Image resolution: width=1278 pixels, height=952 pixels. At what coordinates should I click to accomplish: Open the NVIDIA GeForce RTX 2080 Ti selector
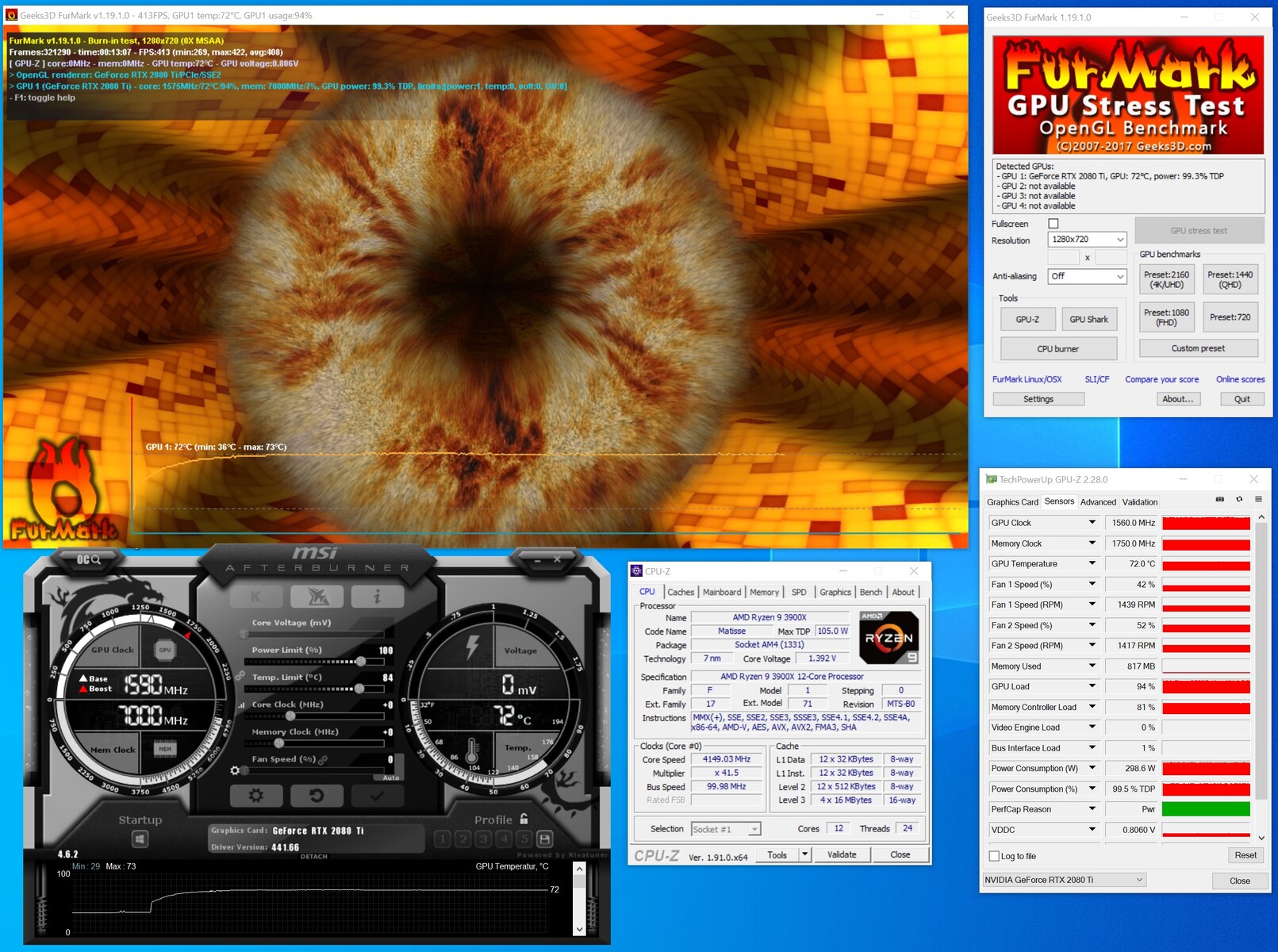pyautogui.click(x=1065, y=880)
